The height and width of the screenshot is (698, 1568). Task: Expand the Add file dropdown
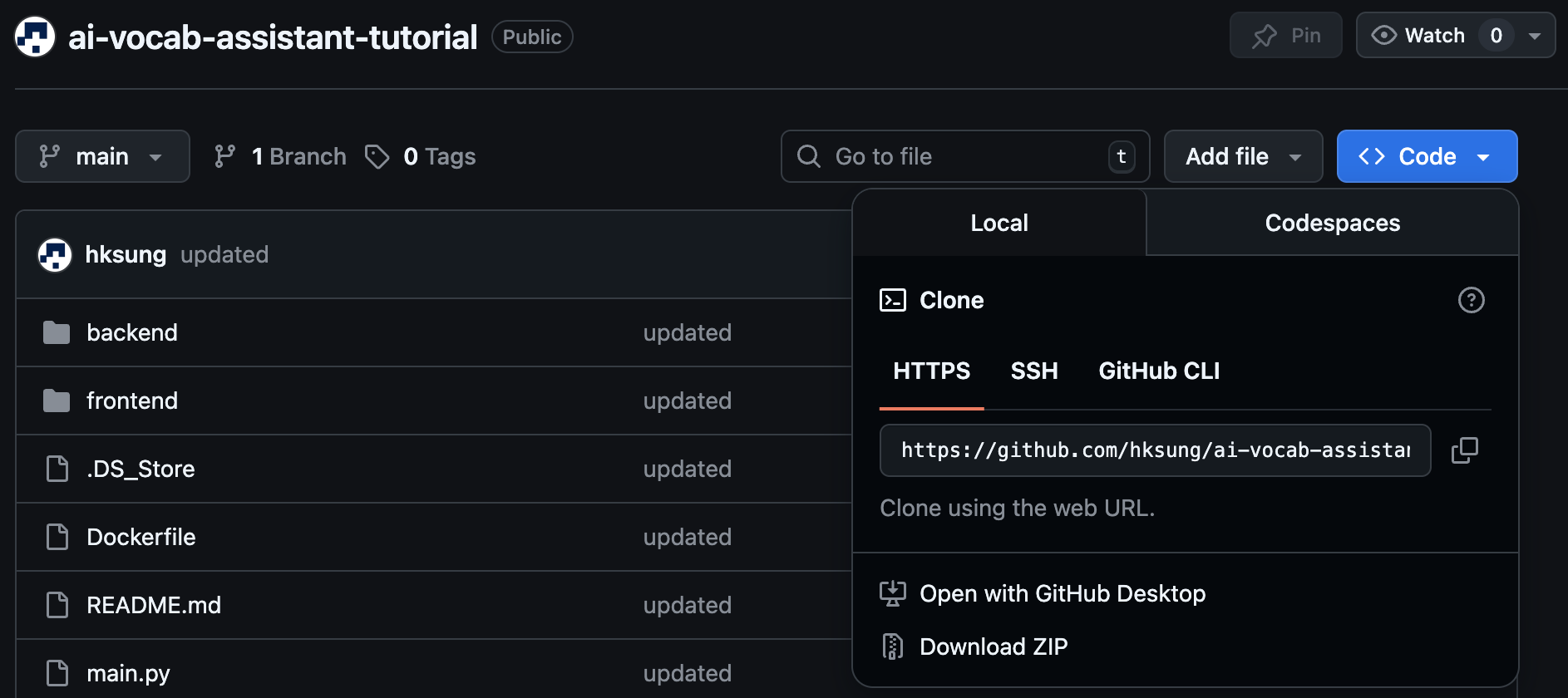[1242, 156]
